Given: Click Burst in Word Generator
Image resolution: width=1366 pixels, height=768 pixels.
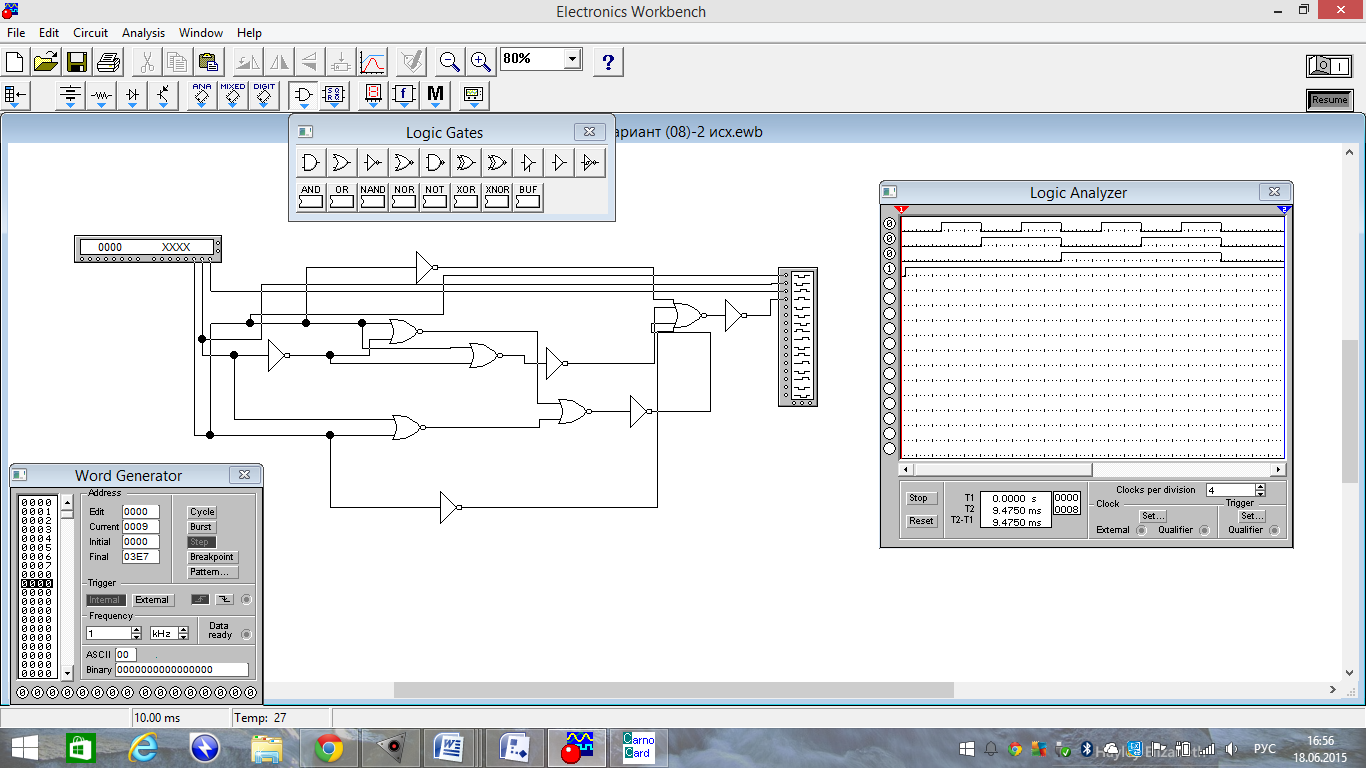Looking at the screenshot, I should coord(201,527).
